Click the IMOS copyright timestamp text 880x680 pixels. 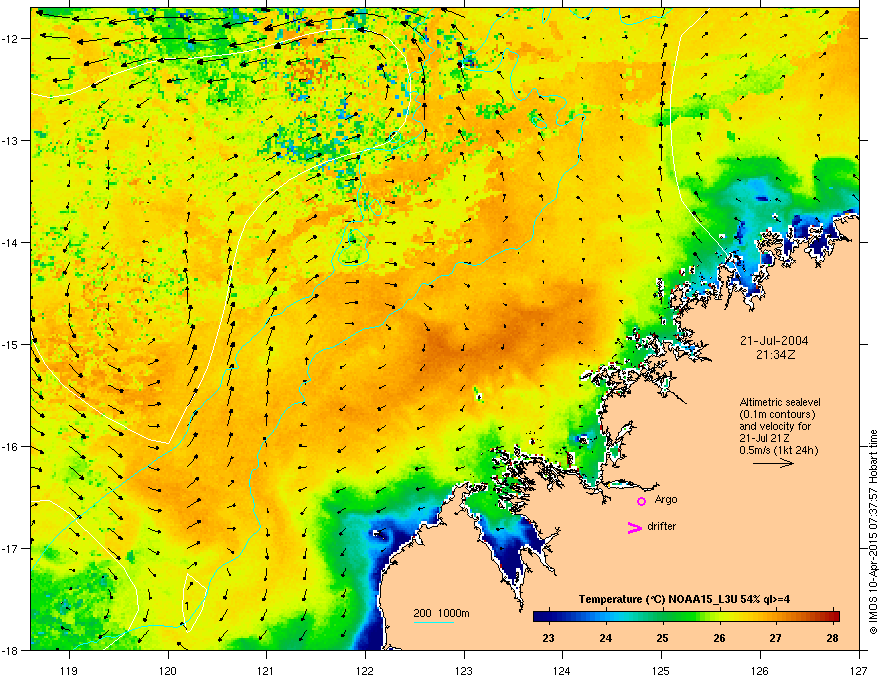point(873,531)
